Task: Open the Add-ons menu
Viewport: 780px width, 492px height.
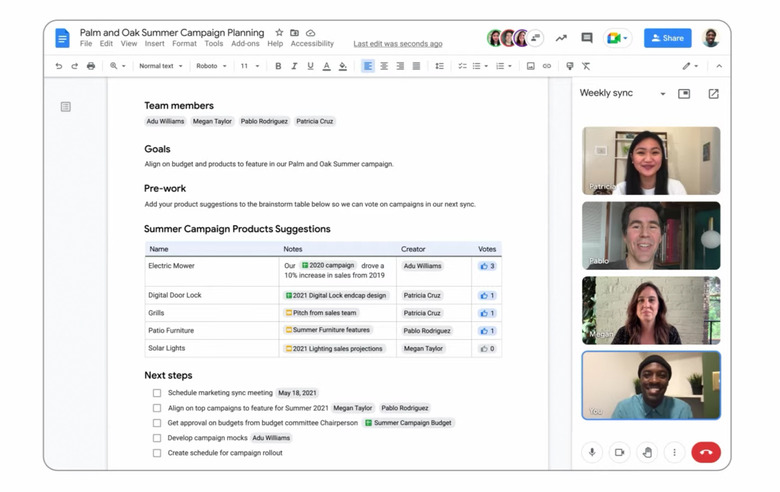Action: 245,44
